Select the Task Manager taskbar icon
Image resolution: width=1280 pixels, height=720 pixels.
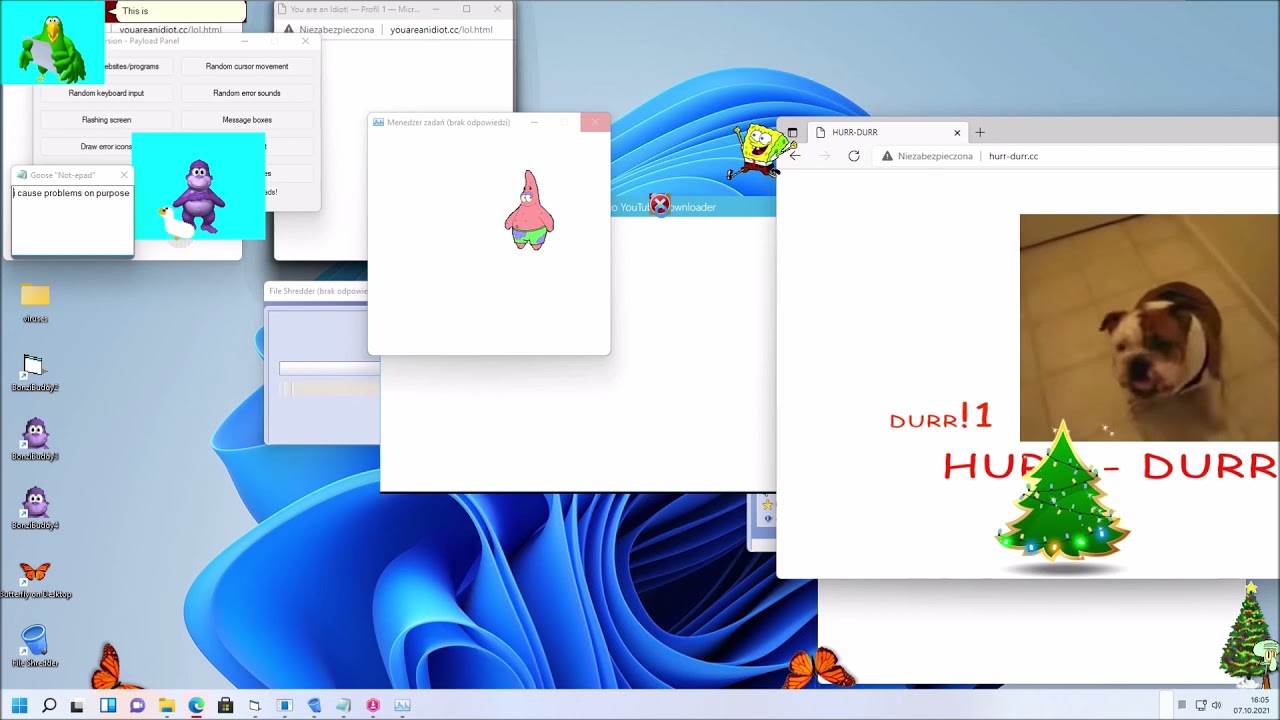(402, 705)
